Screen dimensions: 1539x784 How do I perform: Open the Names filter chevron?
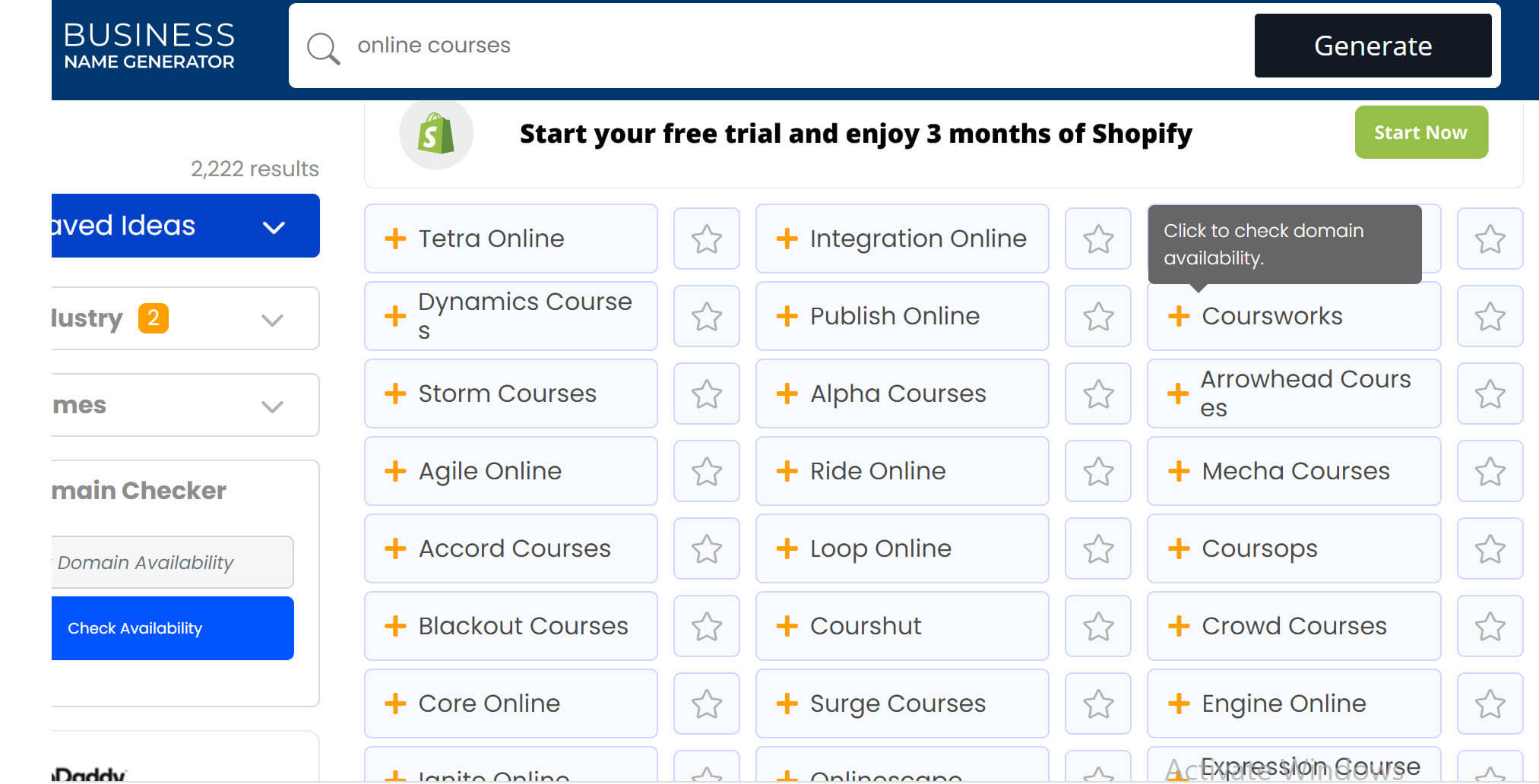point(272,406)
